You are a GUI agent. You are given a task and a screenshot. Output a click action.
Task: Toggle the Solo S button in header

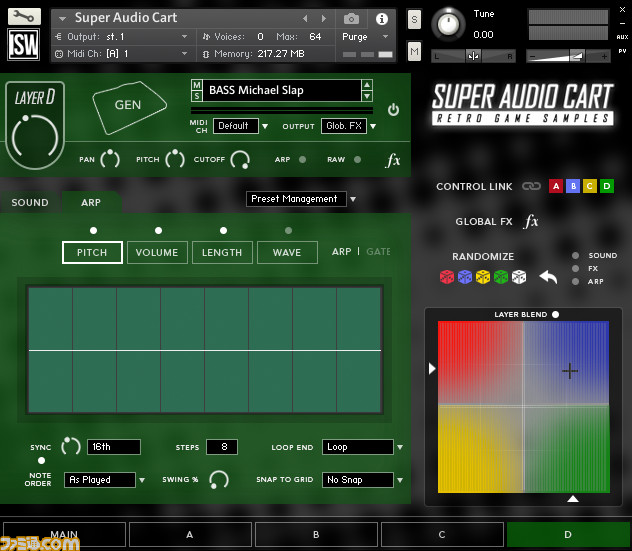click(414, 19)
